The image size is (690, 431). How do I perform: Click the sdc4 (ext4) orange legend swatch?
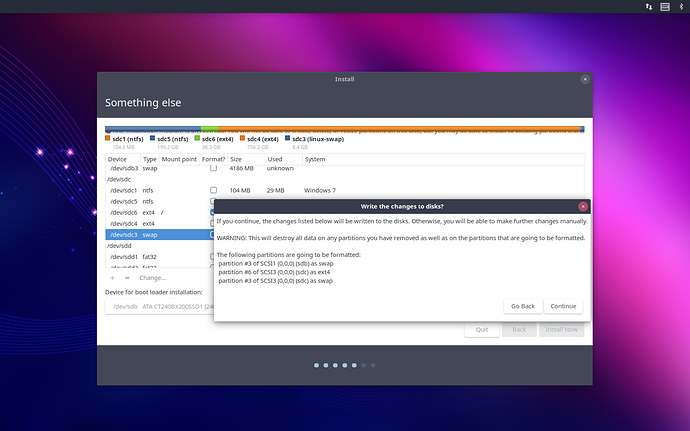pos(242,138)
